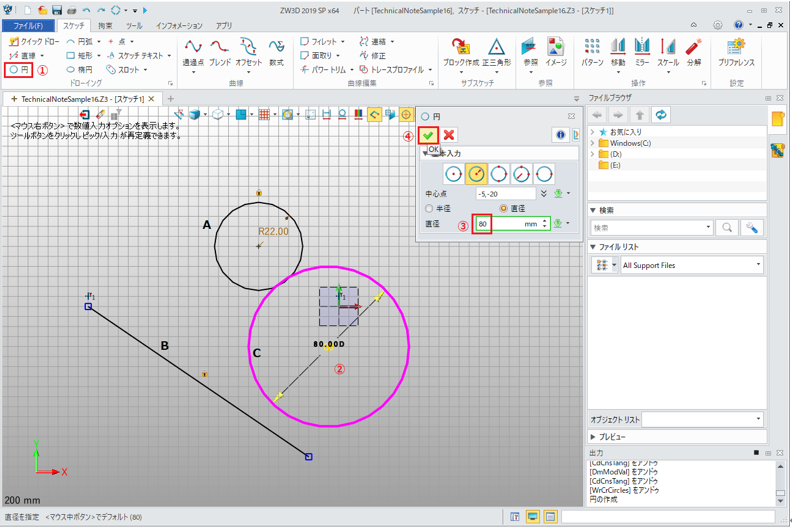Open the パワートリム power trim dropdown arrow
The image size is (792, 527).
352,70
